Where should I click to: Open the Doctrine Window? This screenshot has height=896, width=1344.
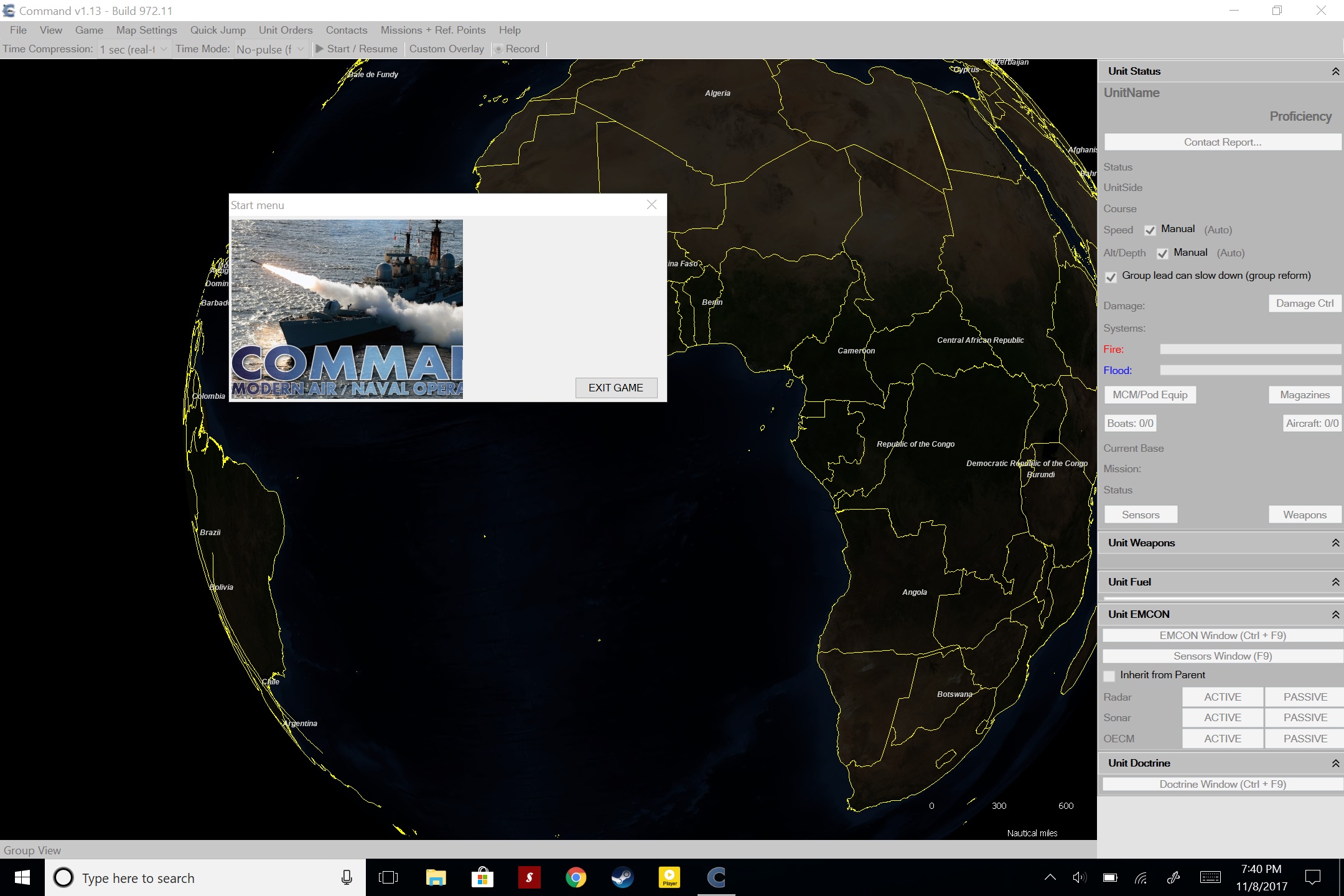[1221, 784]
